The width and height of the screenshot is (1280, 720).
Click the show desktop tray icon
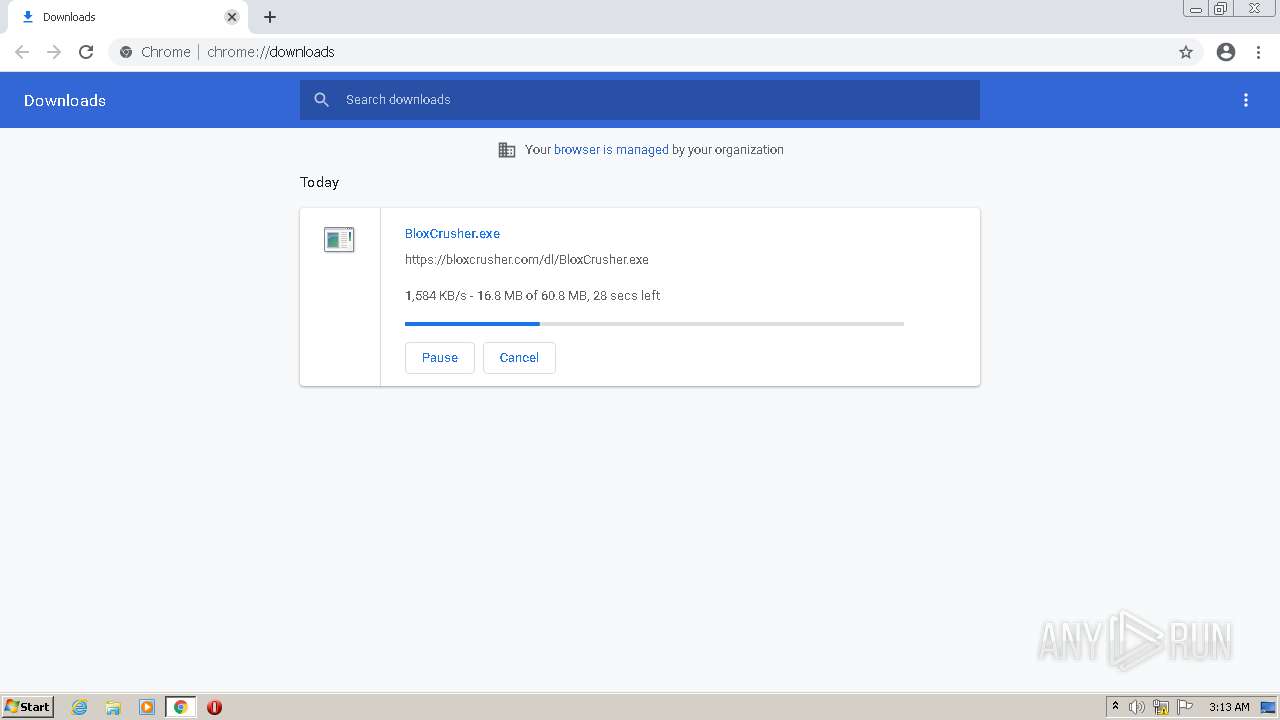[x=1268, y=707]
